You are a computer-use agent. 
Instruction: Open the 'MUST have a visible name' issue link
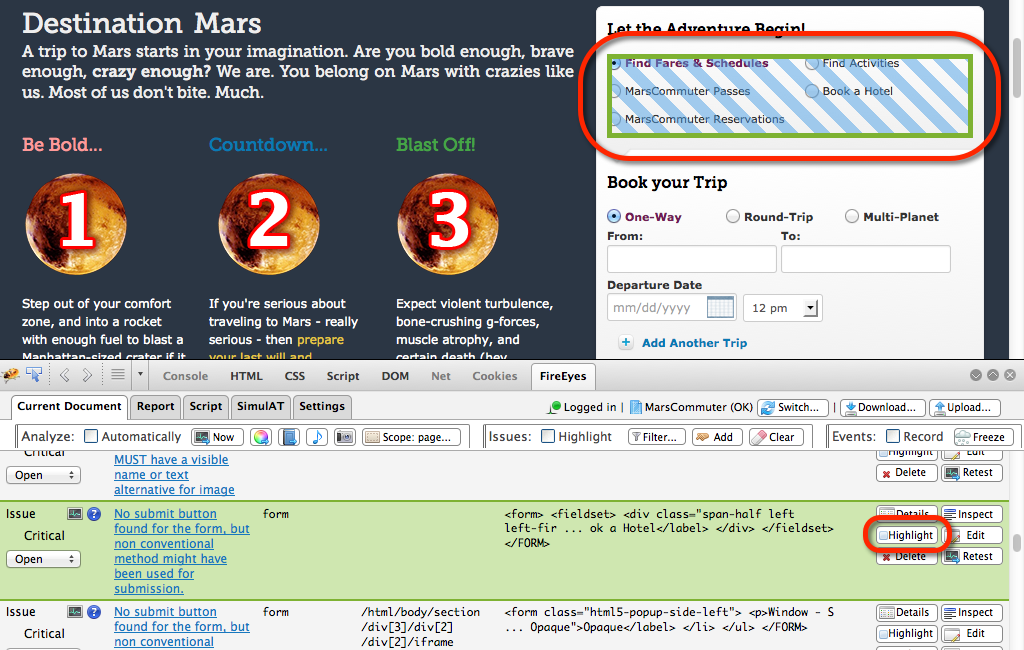click(x=174, y=475)
